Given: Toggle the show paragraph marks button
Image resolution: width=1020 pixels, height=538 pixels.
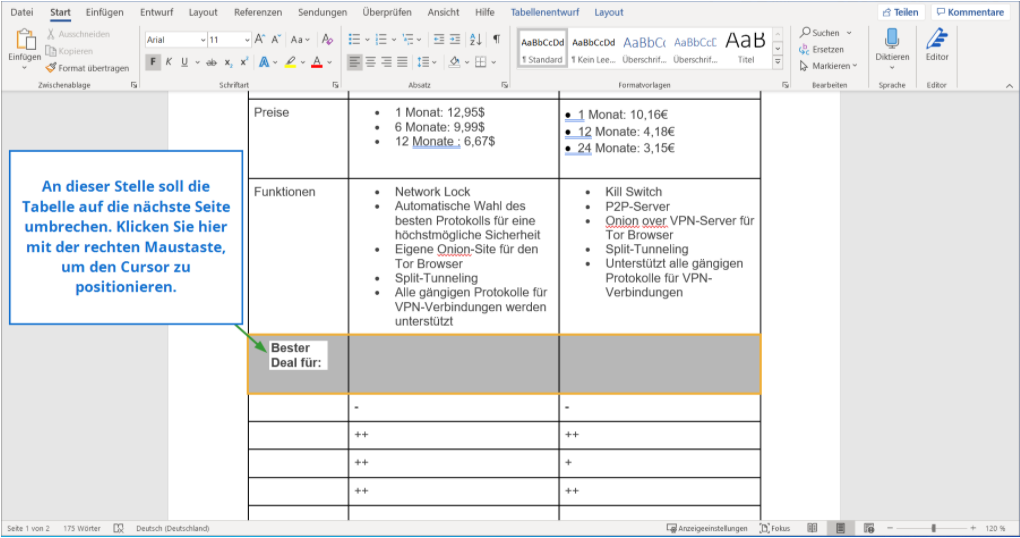Looking at the screenshot, I should click(x=497, y=40).
